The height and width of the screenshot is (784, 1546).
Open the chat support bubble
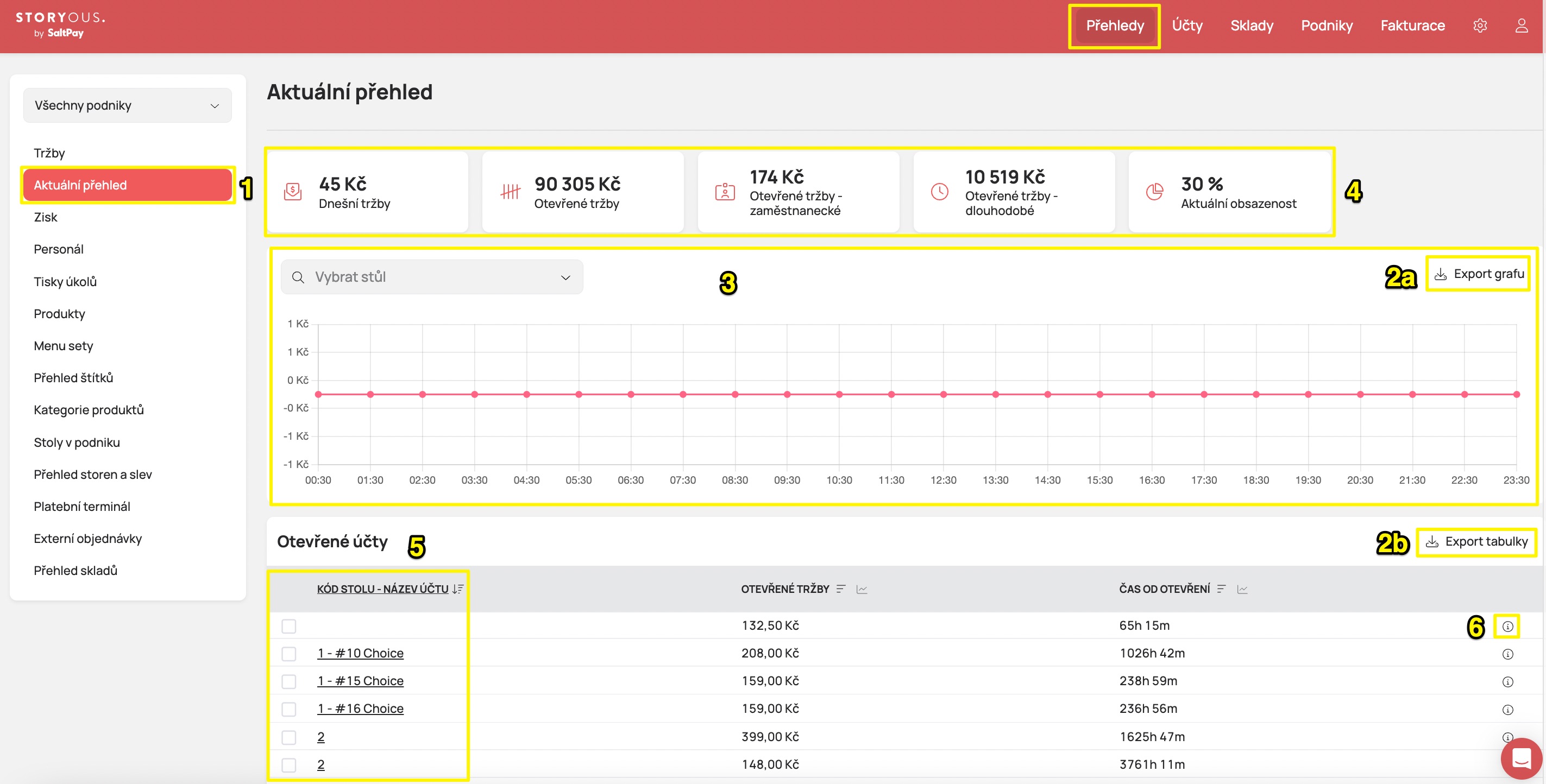coord(1522,759)
